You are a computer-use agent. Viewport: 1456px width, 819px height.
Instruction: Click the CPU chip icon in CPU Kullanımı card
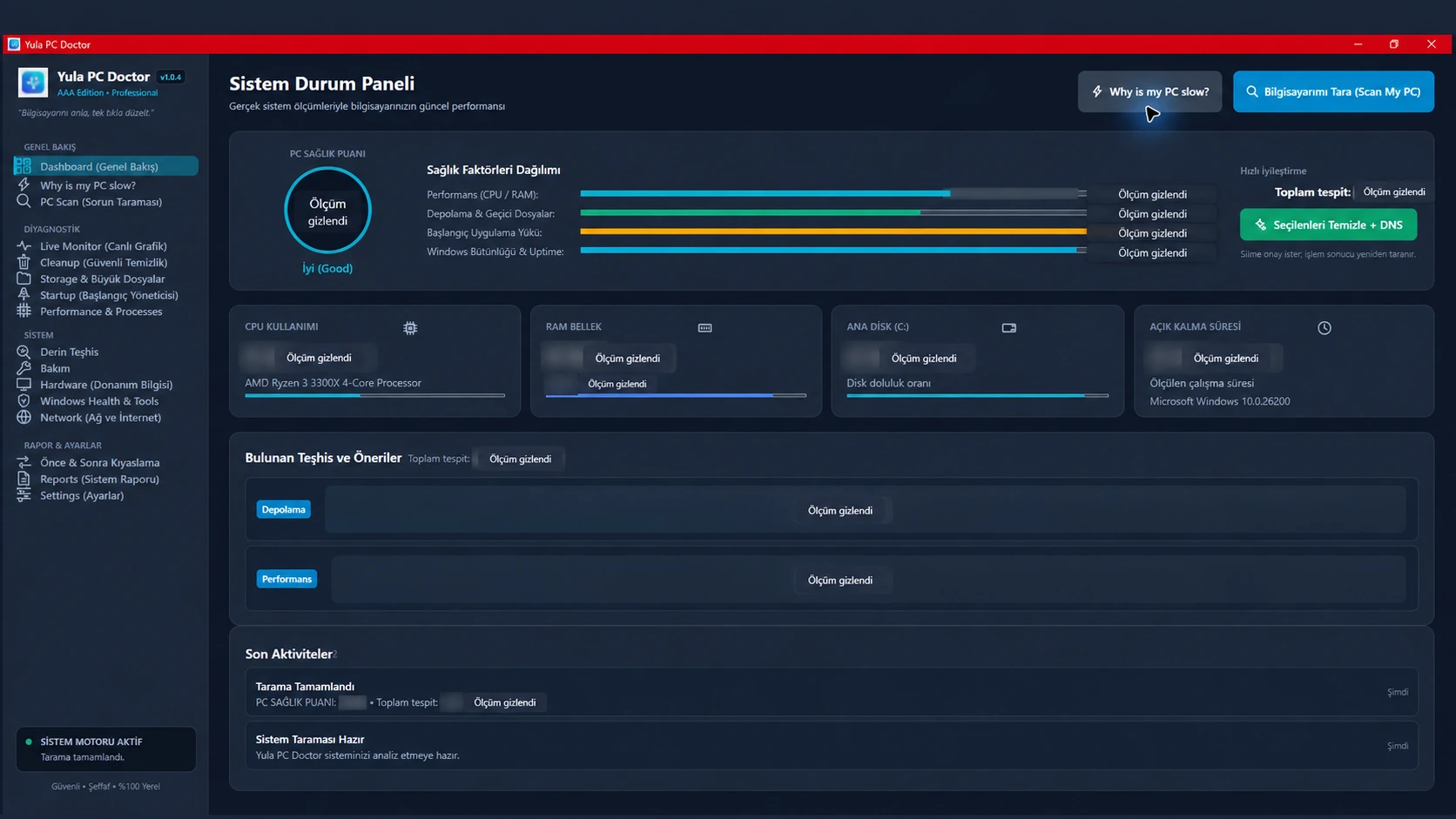click(x=410, y=328)
